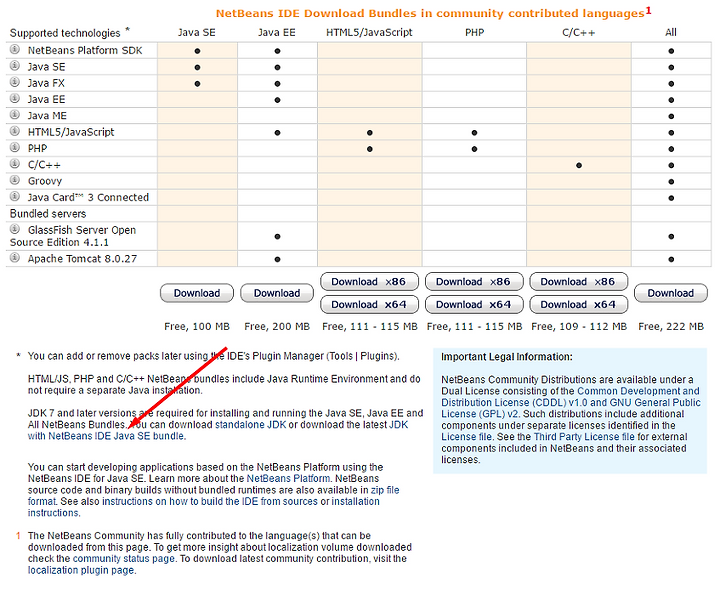The height and width of the screenshot is (589, 720).
Task: Click info icon beside Java EE row
Action: tap(15, 98)
